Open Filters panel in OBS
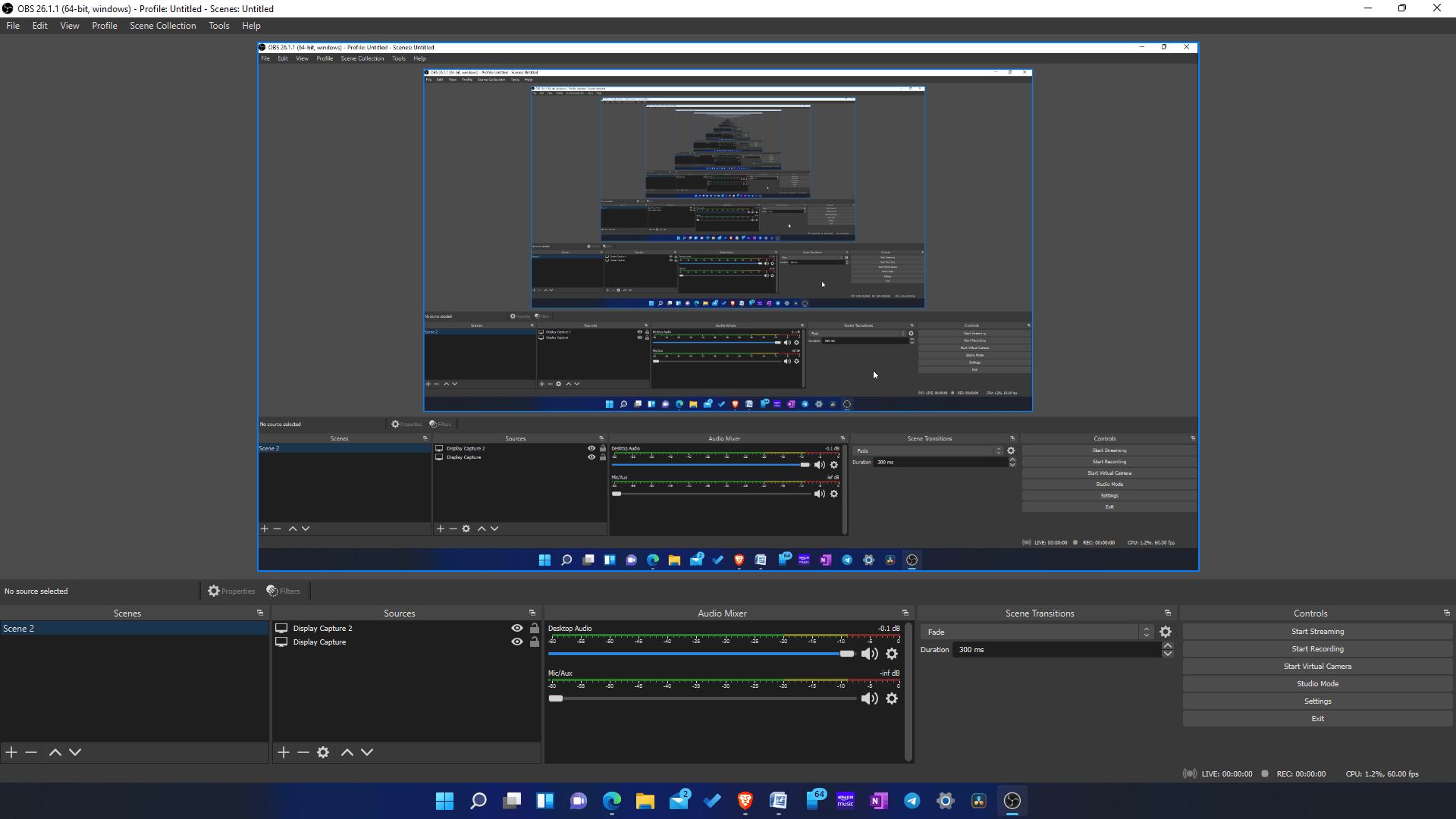Screen dimensions: 1456x819 (285, 590)
